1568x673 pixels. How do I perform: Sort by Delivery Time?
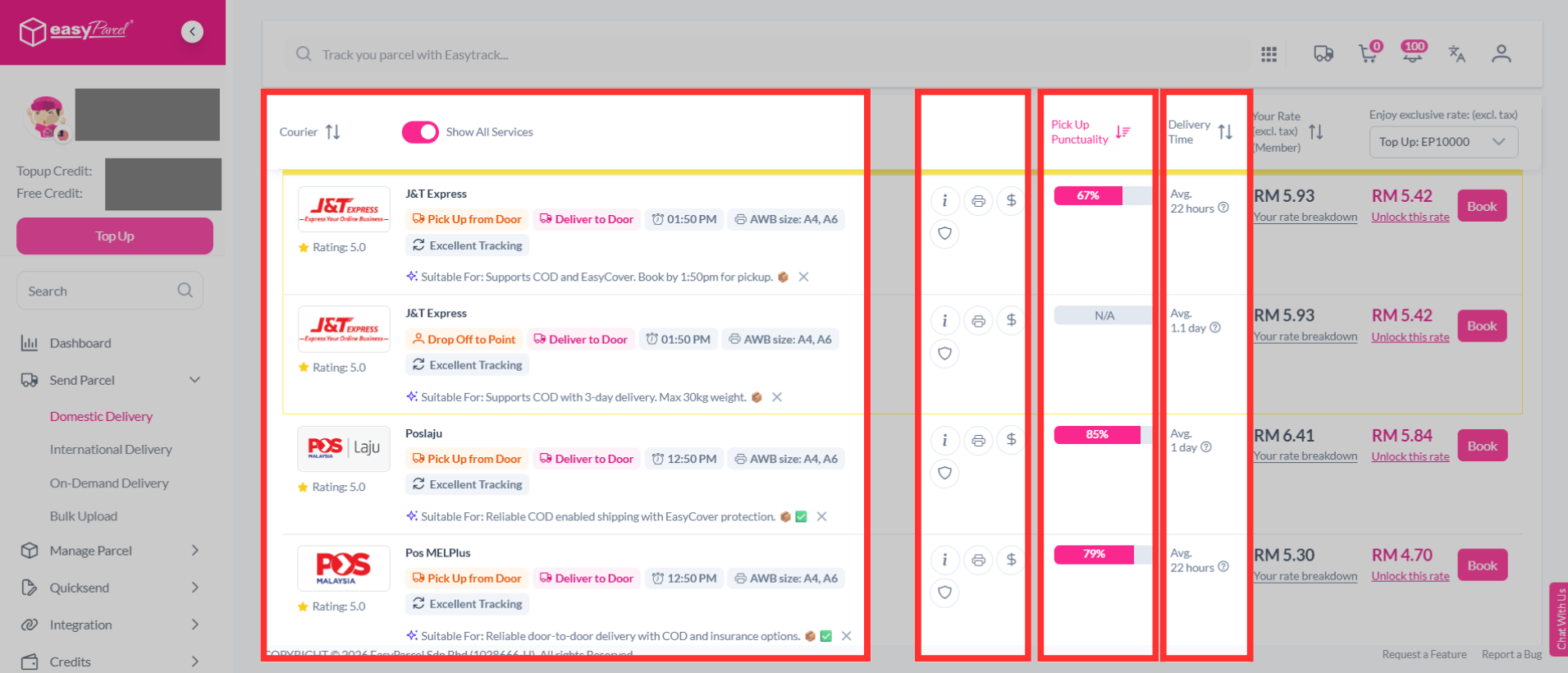(1225, 132)
